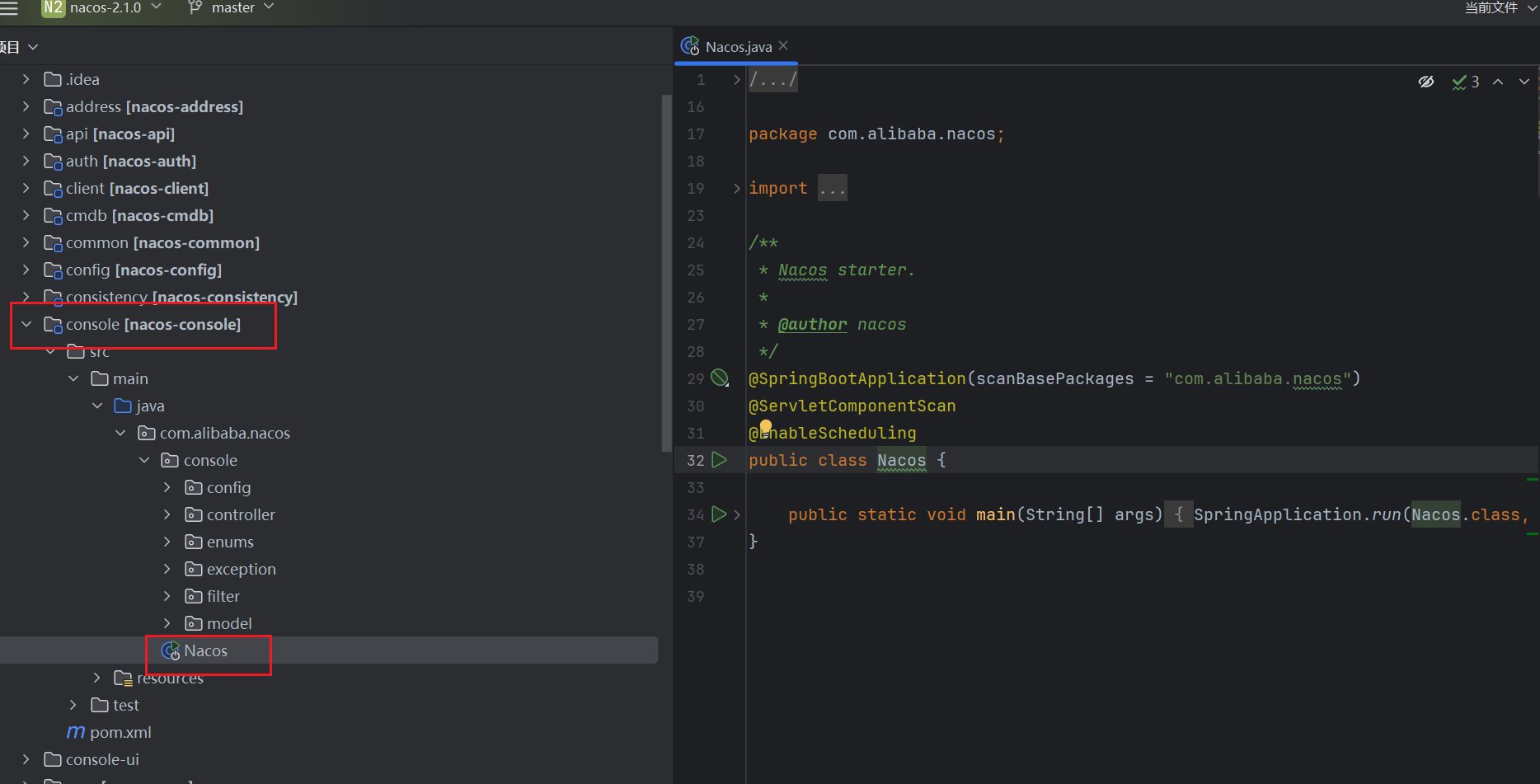1540x784 pixels.
Task: Expand the test folder
Action: pos(73,705)
